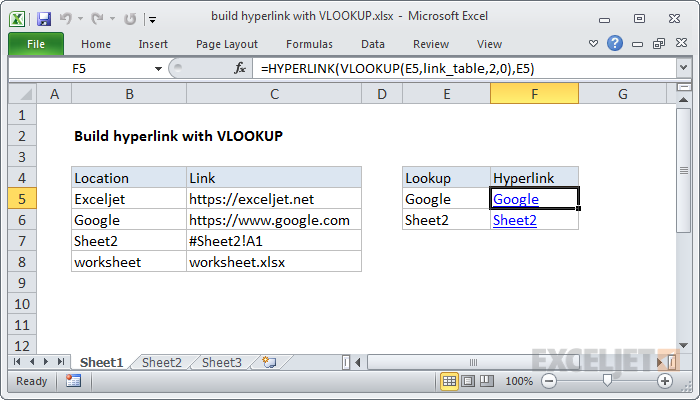Switch to Normal view in status bar
Image resolution: width=700 pixels, height=400 pixels.
449,381
